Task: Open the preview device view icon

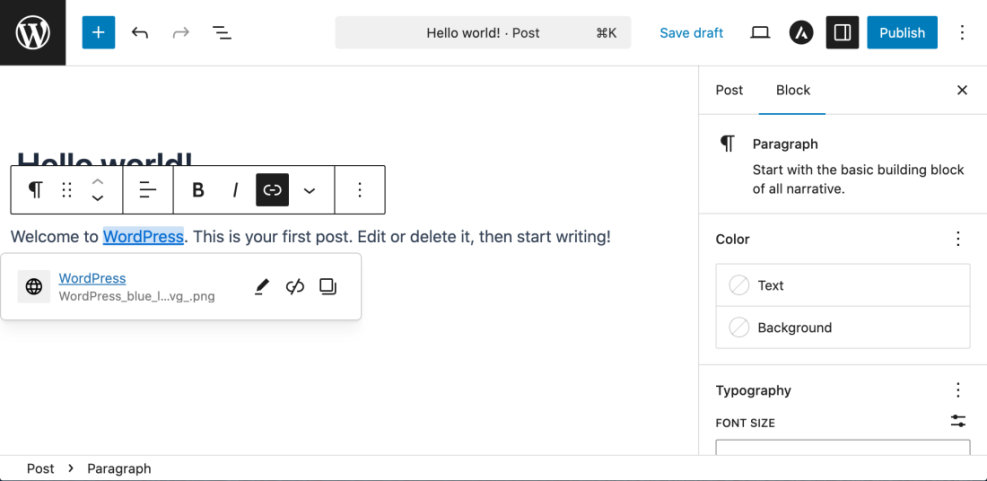Action: pyautogui.click(x=760, y=33)
